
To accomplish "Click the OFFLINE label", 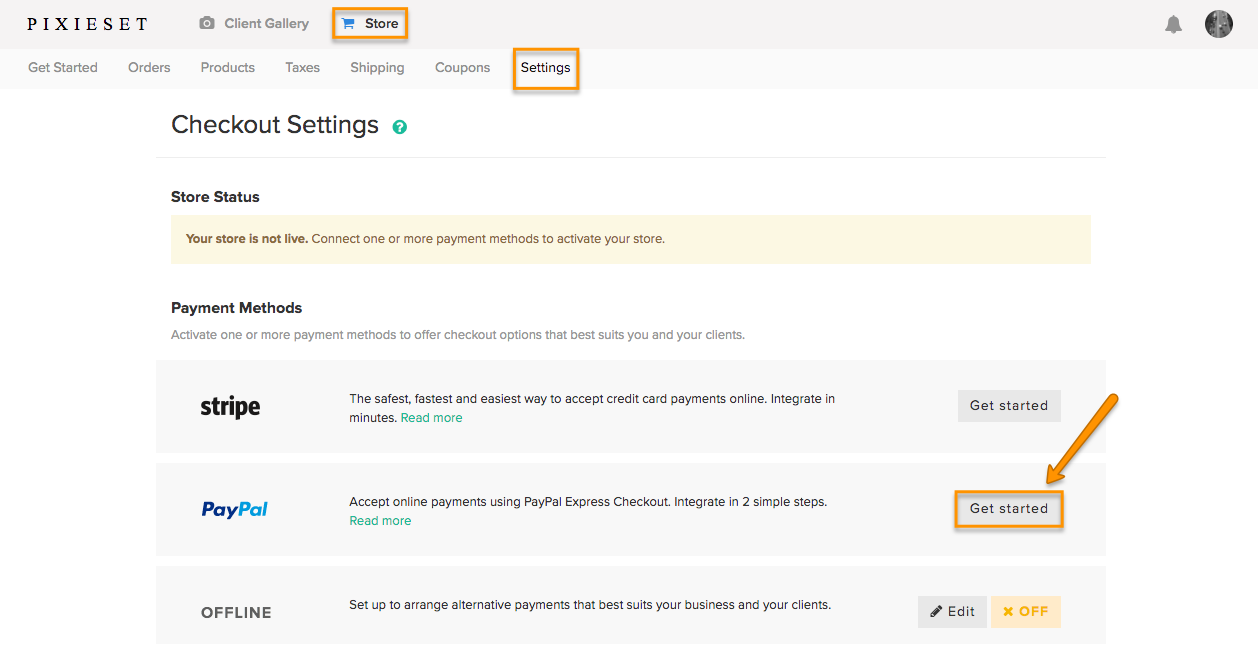I will click(x=236, y=613).
